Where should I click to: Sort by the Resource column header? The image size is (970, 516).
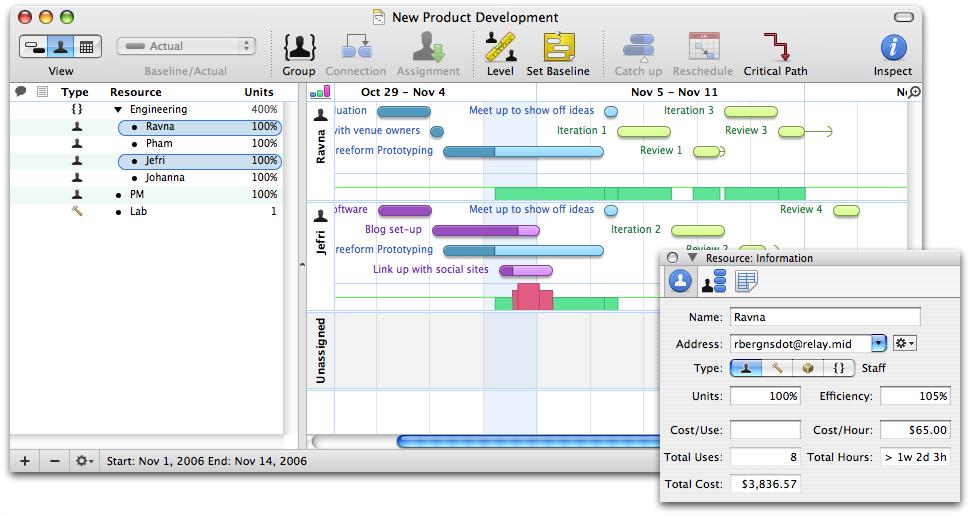pyautogui.click(x=135, y=92)
